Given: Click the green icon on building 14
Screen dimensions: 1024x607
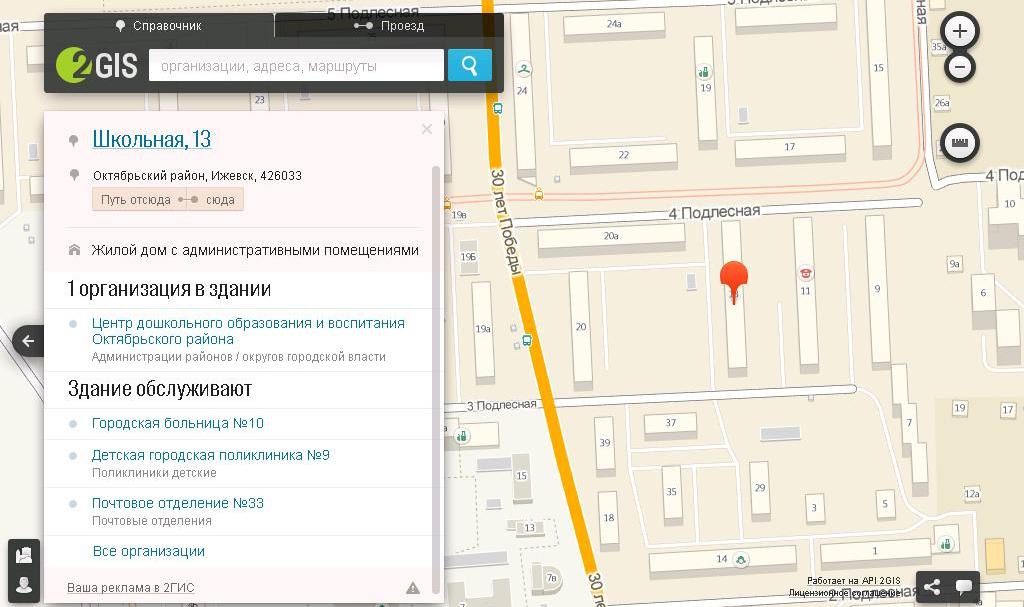Looking at the screenshot, I should tap(740, 560).
